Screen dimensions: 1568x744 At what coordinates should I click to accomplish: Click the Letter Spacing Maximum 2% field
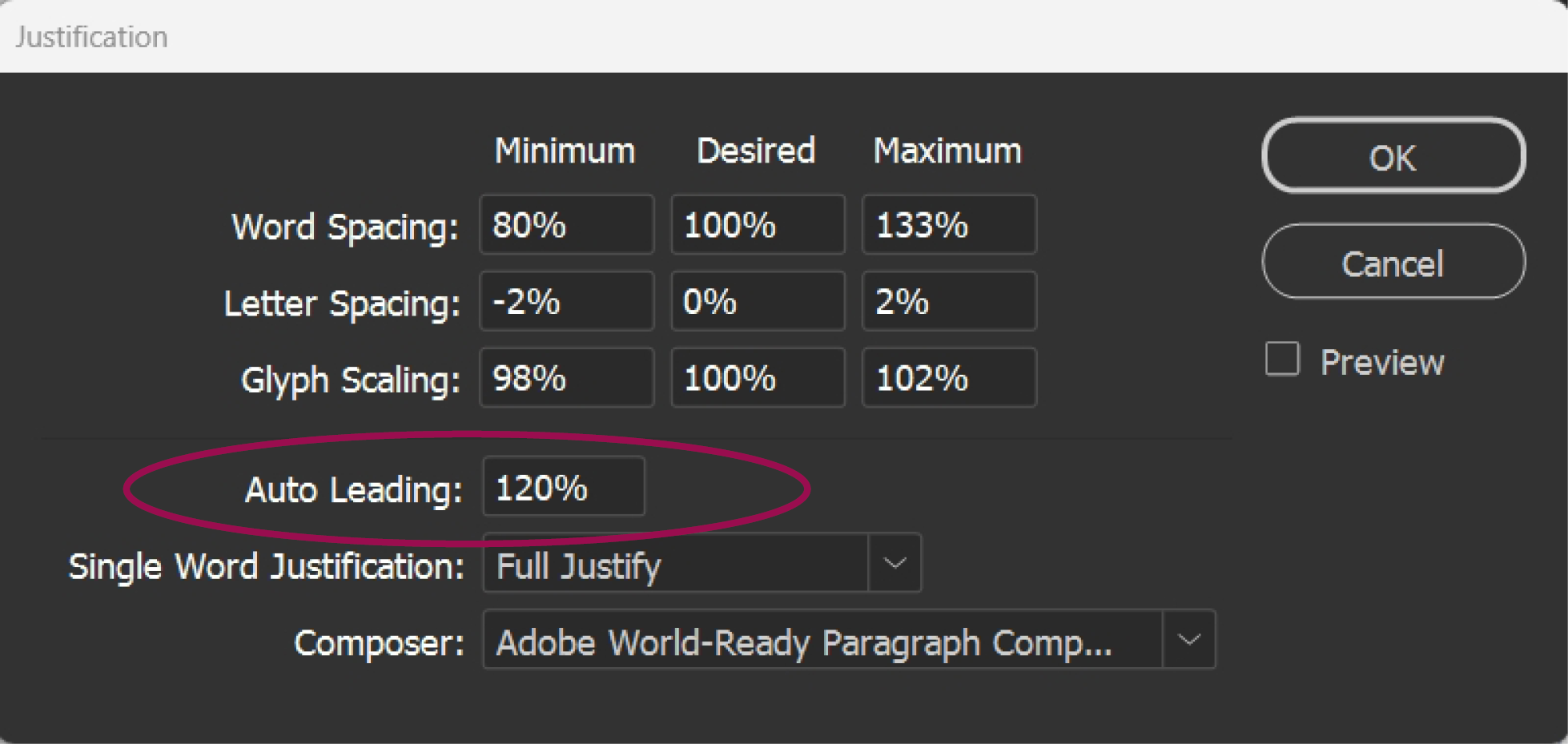pos(949,301)
